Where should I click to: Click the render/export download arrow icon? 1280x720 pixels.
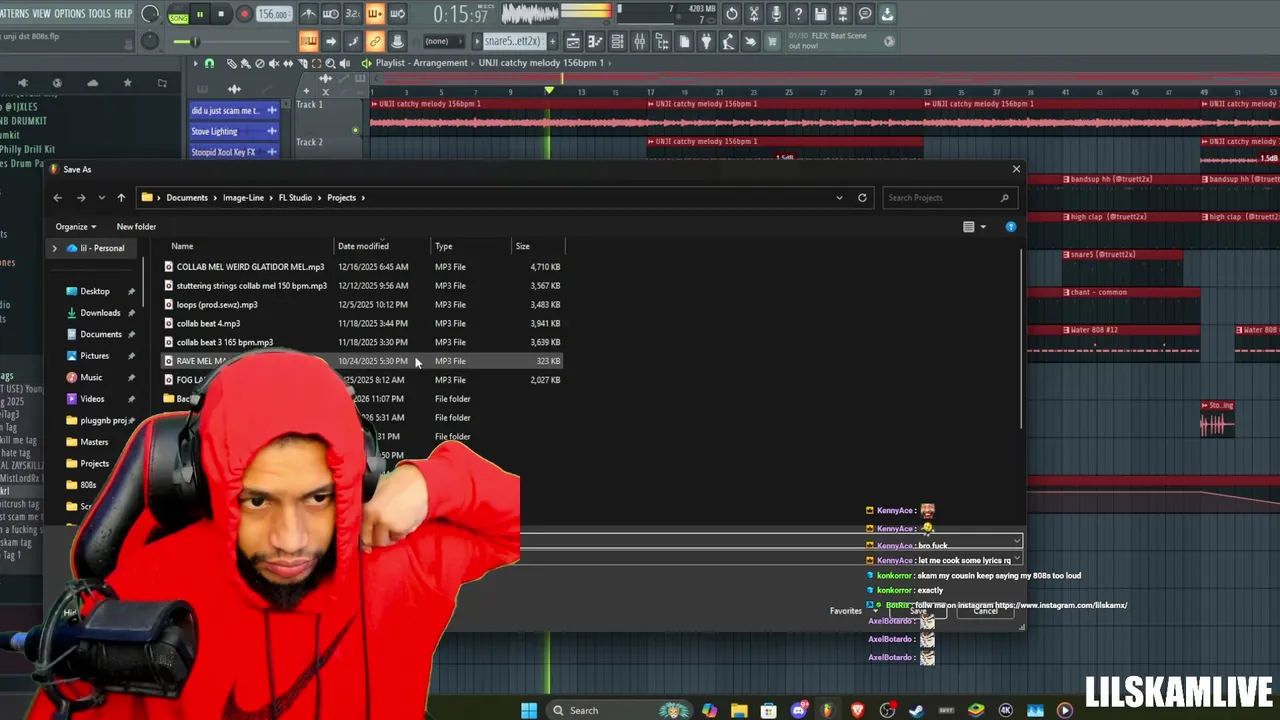pyautogui.click(x=887, y=14)
